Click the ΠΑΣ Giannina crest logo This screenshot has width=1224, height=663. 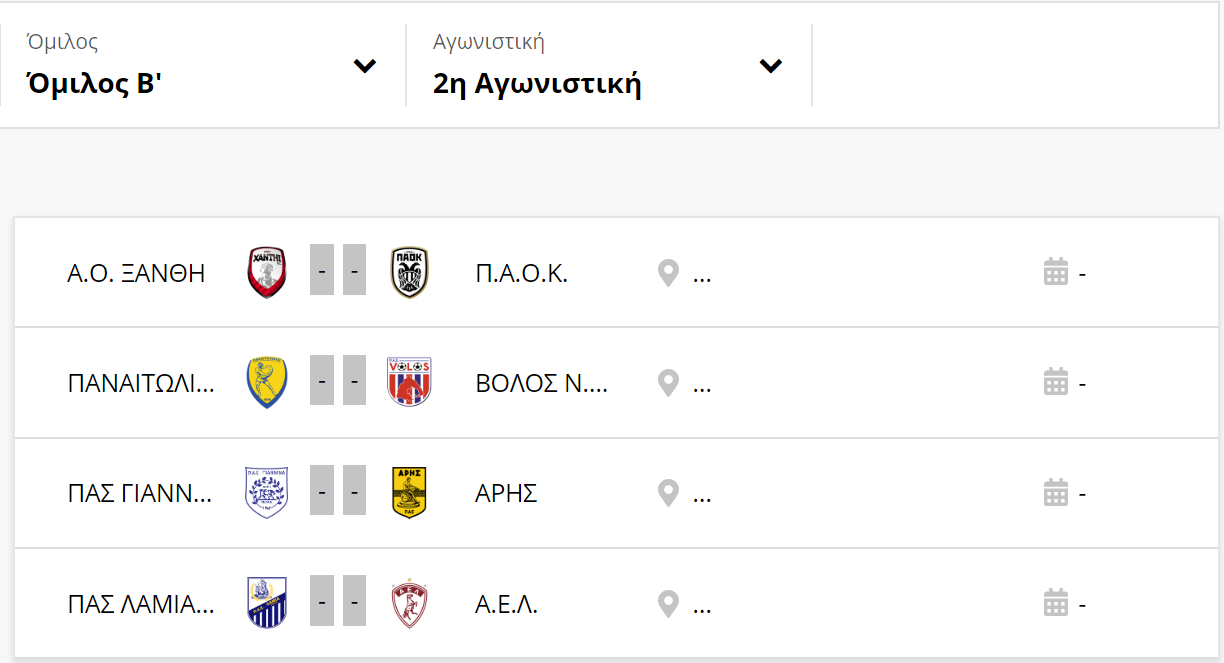click(x=267, y=493)
